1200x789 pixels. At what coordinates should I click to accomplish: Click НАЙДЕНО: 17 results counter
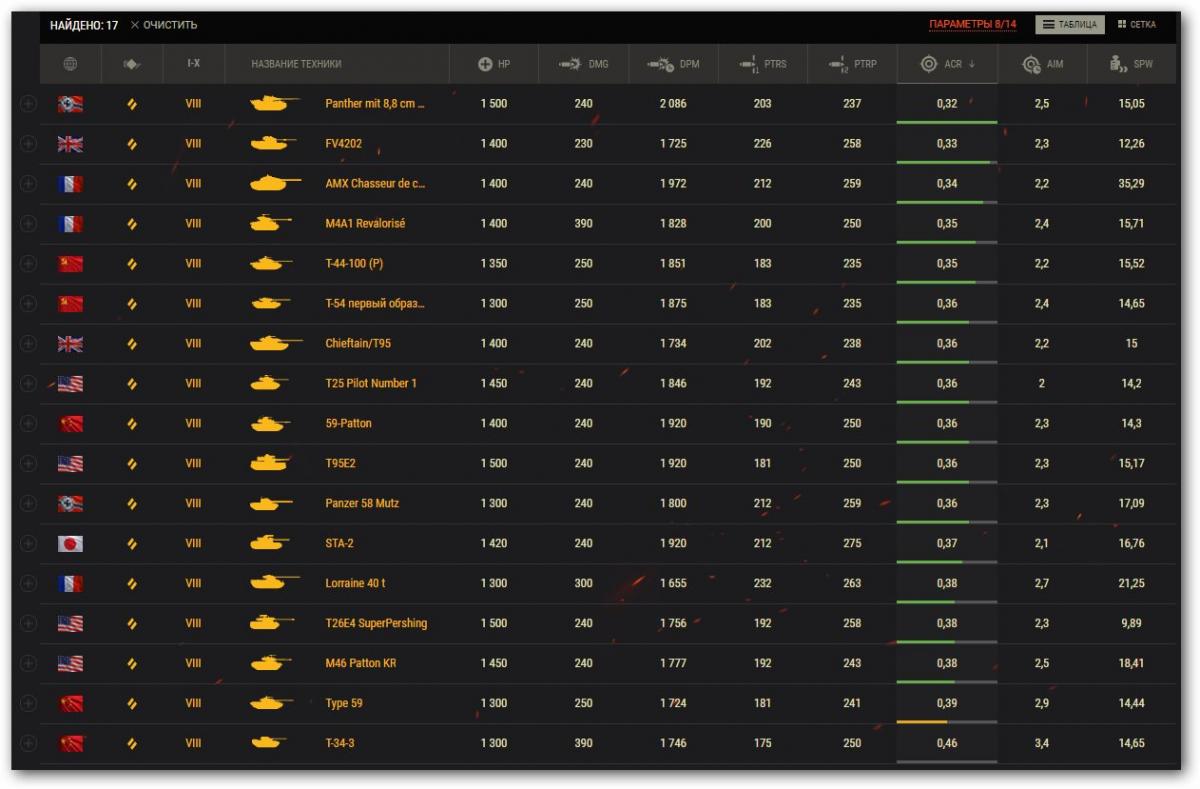tap(84, 25)
